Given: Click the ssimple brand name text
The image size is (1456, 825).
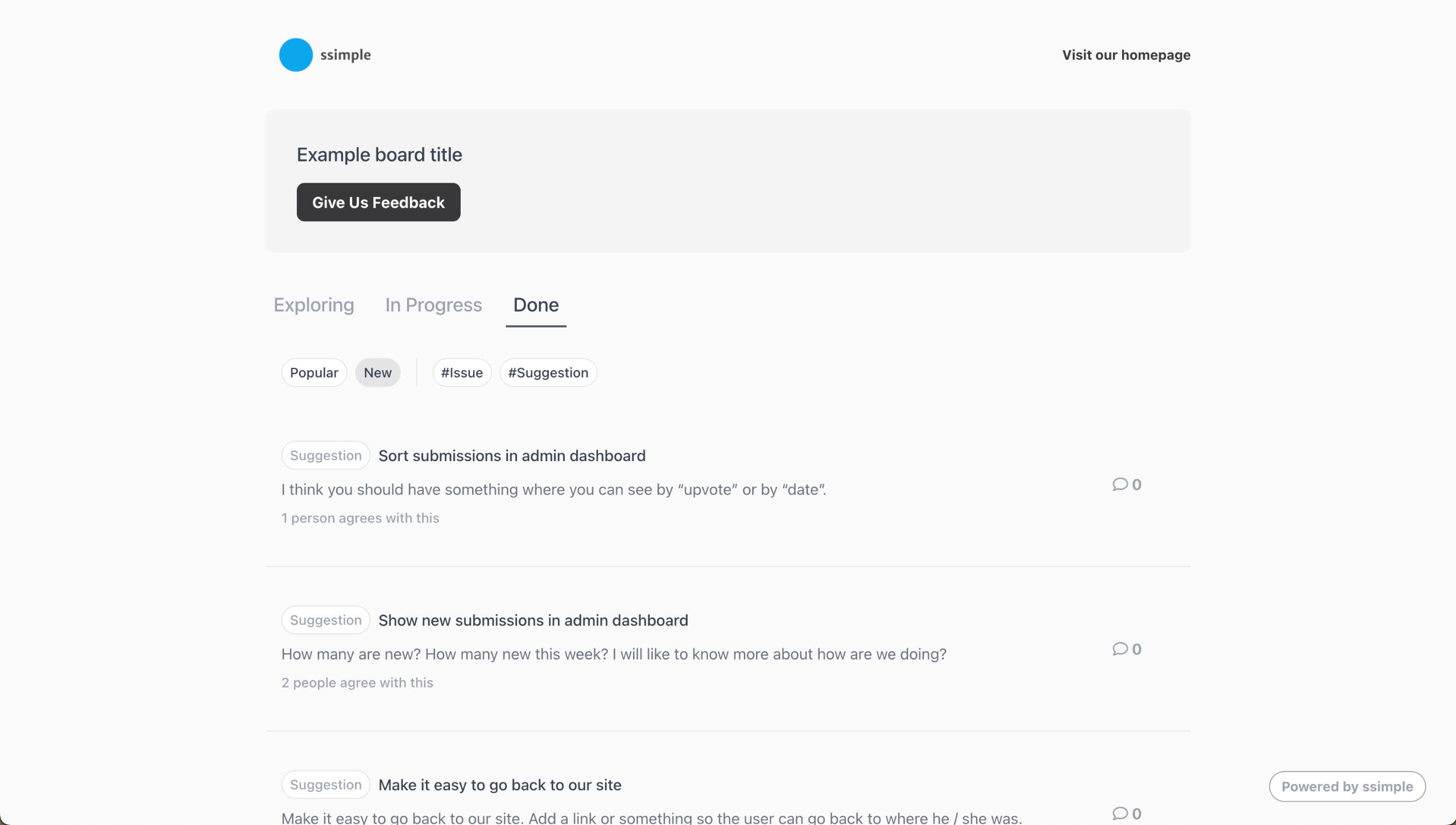Looking at the screenshot, I should (345, 55).
